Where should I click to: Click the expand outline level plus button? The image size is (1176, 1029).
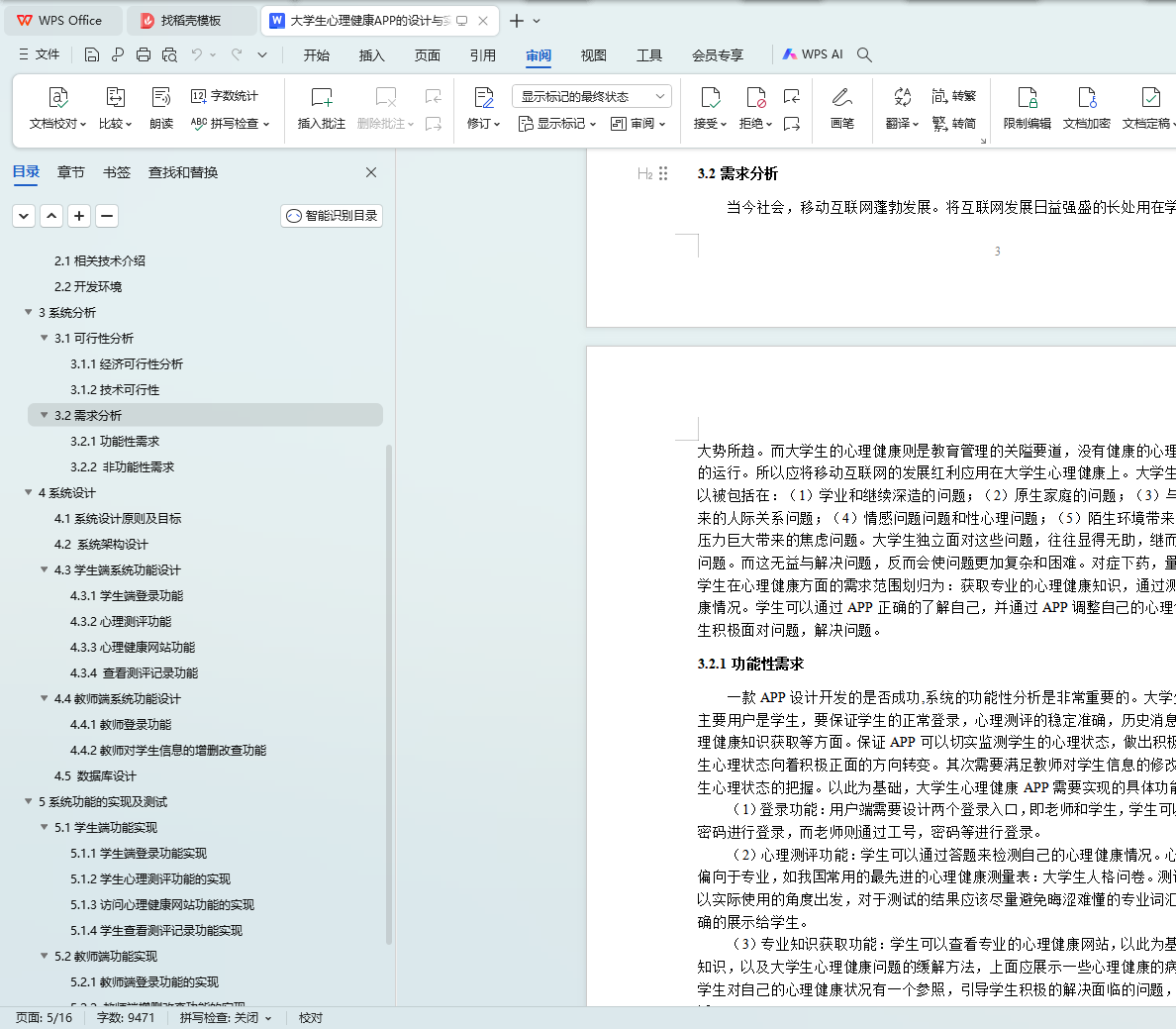click(x=79, y=216)
